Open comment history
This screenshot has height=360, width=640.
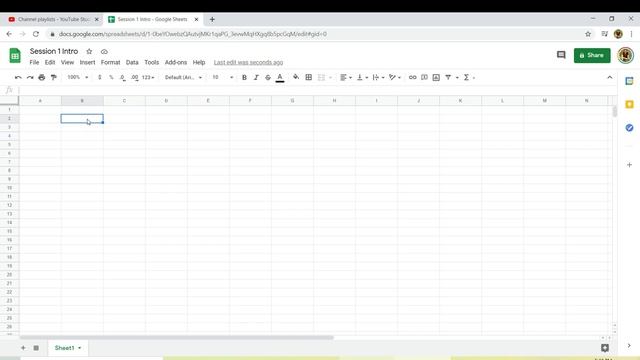coord(561,55)
